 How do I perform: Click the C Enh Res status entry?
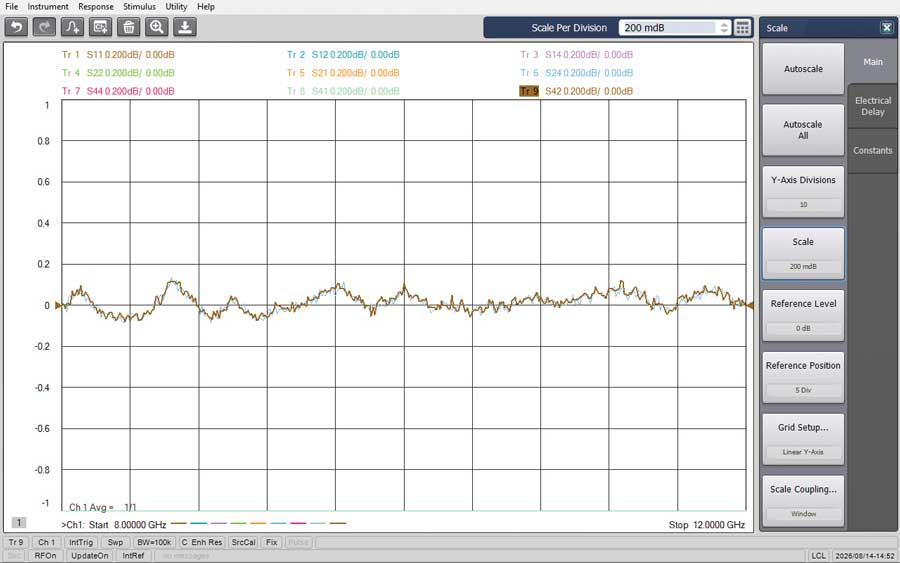[201, 542]
